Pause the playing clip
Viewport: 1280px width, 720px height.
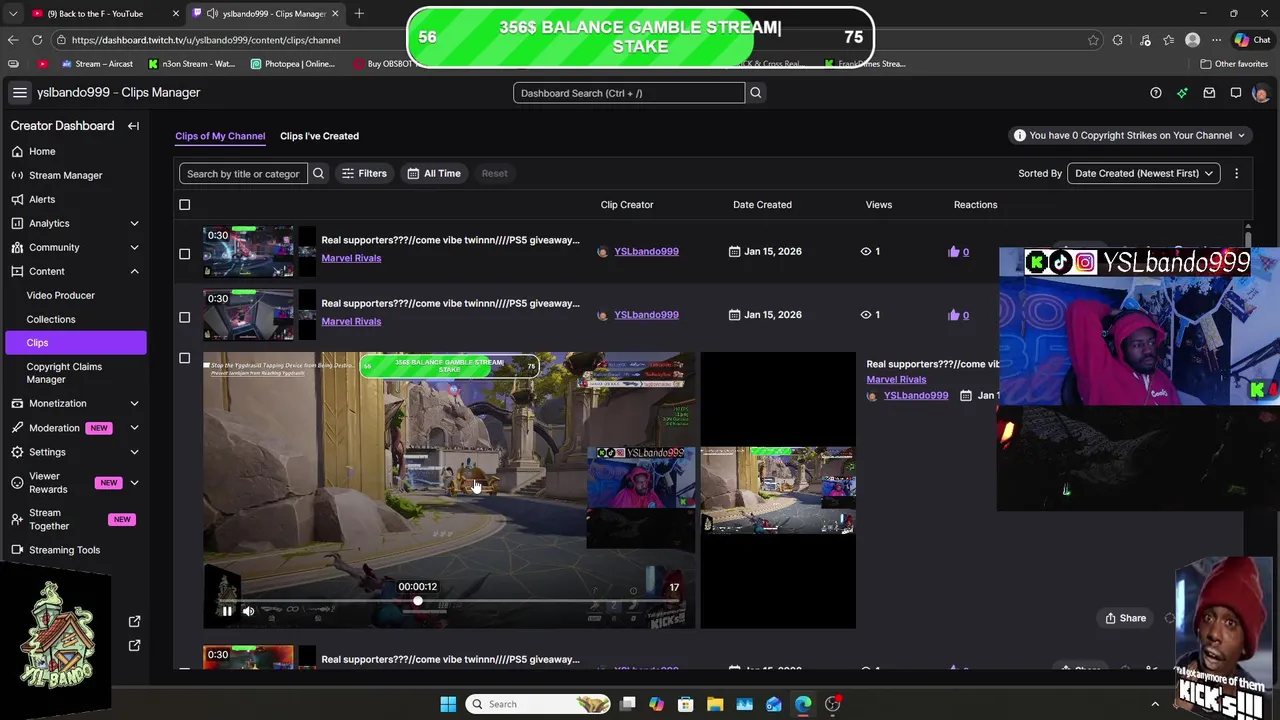(x=227, y=612)
